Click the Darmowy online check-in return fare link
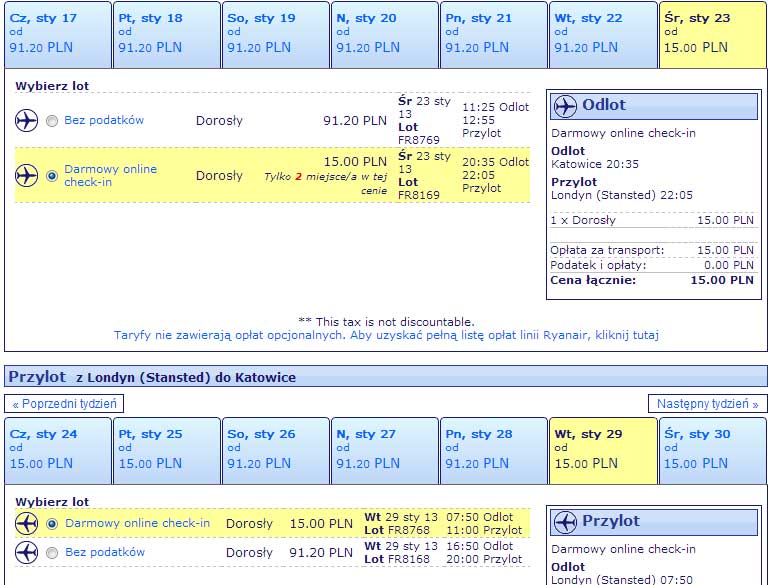Viewport: 776px width, 585px height. point(138,523)
